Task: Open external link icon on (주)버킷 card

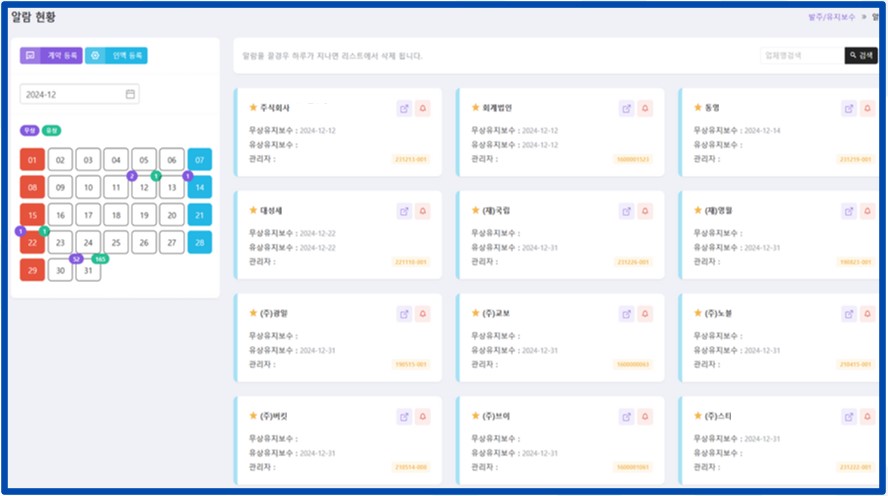Action: click(404, 416)
